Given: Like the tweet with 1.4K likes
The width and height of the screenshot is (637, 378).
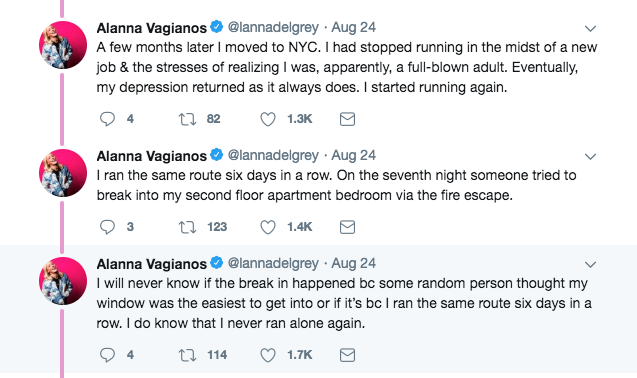Looking at the screenshot, I should point(268,227).
